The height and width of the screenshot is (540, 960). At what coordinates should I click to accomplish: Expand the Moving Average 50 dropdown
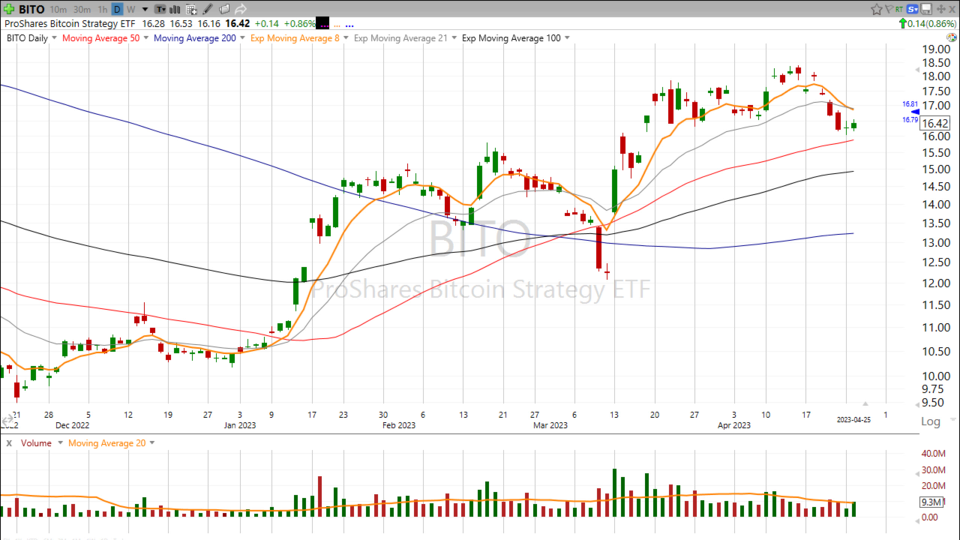145,38
